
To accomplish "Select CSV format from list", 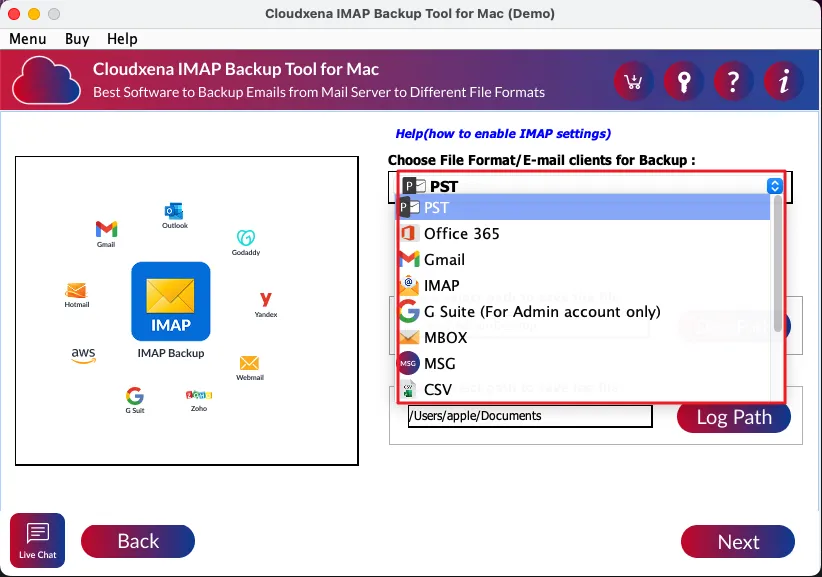I will pyautogui.click(x=437, y=389).
